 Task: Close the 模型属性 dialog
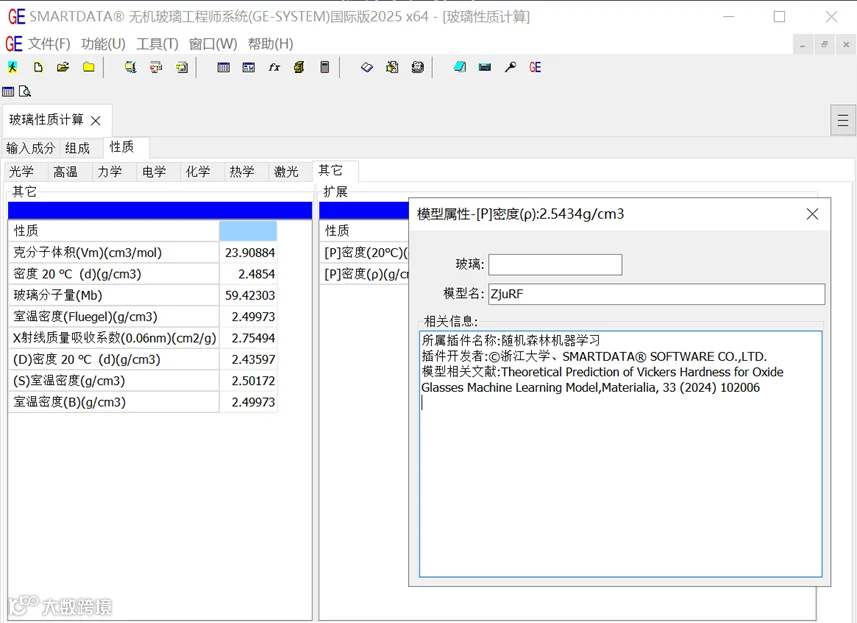tap(812, 214)
